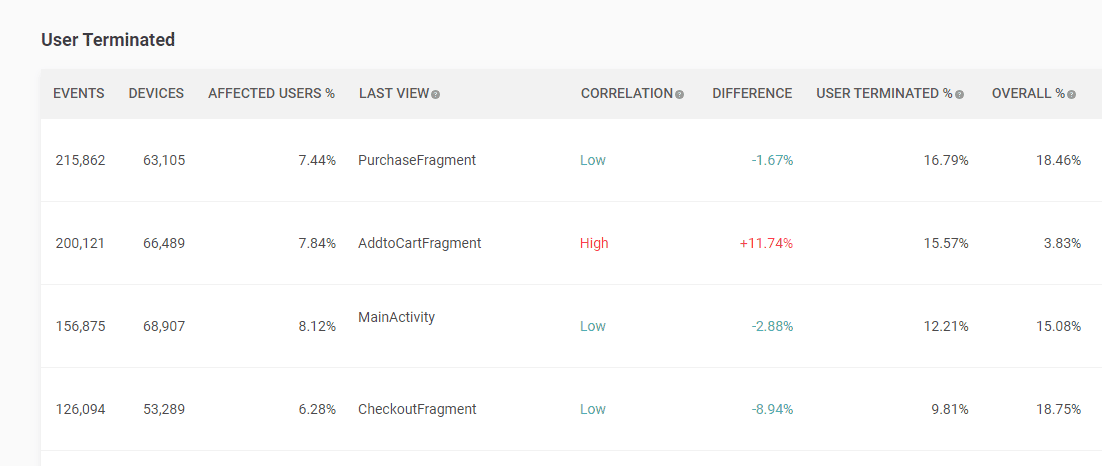Click the events count 156,875
Screen dimensions: 1102x466
point(80,326)
